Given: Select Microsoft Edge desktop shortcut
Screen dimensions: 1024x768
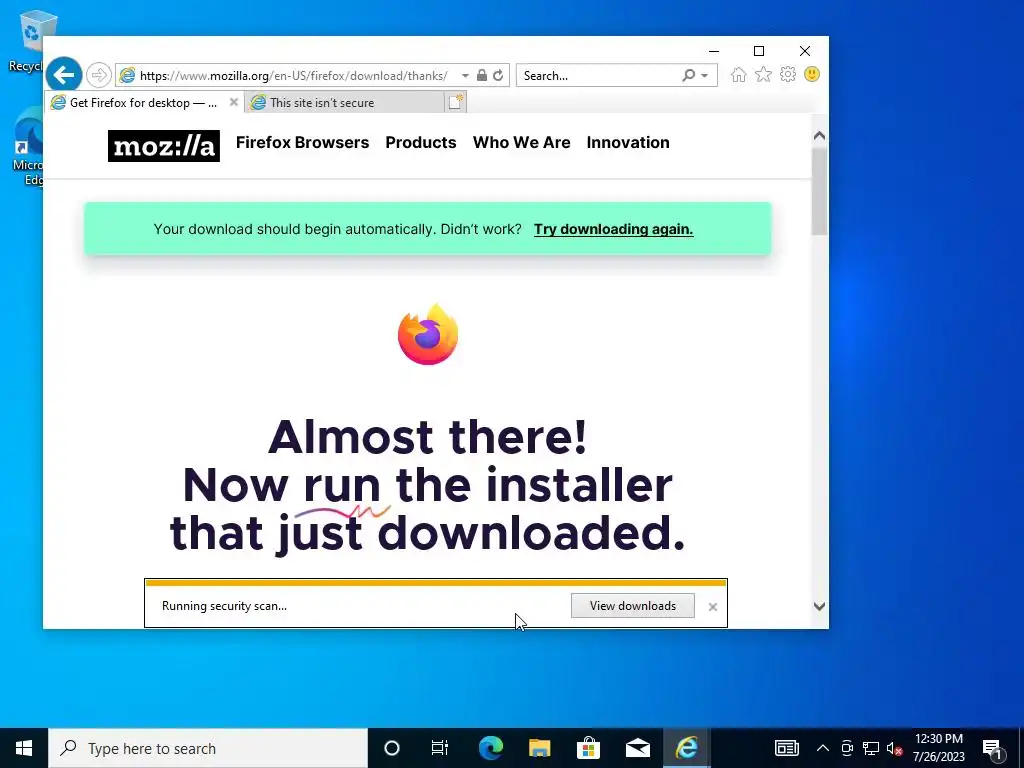Looking at the screenshot, I should pyautogui.click(x=27, y=148).
